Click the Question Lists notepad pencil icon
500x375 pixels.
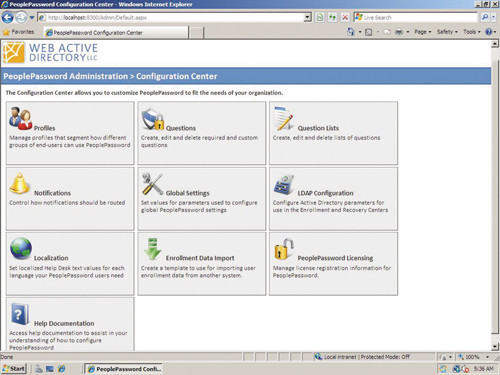click(284, 118)
